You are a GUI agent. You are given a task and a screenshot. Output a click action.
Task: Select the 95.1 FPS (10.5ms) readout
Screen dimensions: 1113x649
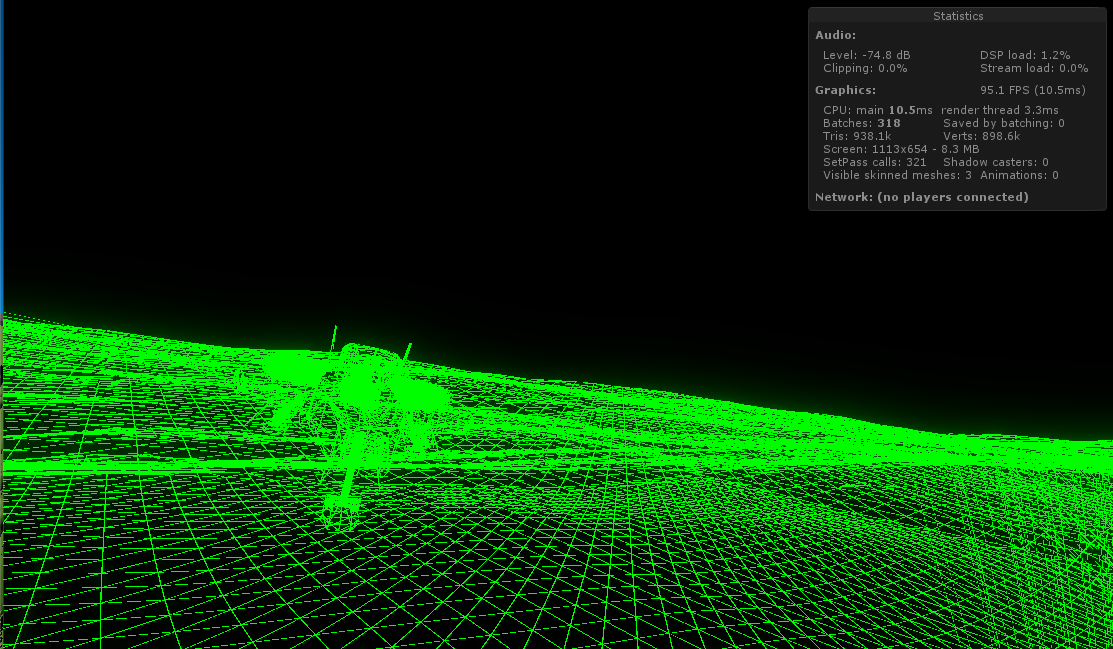point(1033,90)
